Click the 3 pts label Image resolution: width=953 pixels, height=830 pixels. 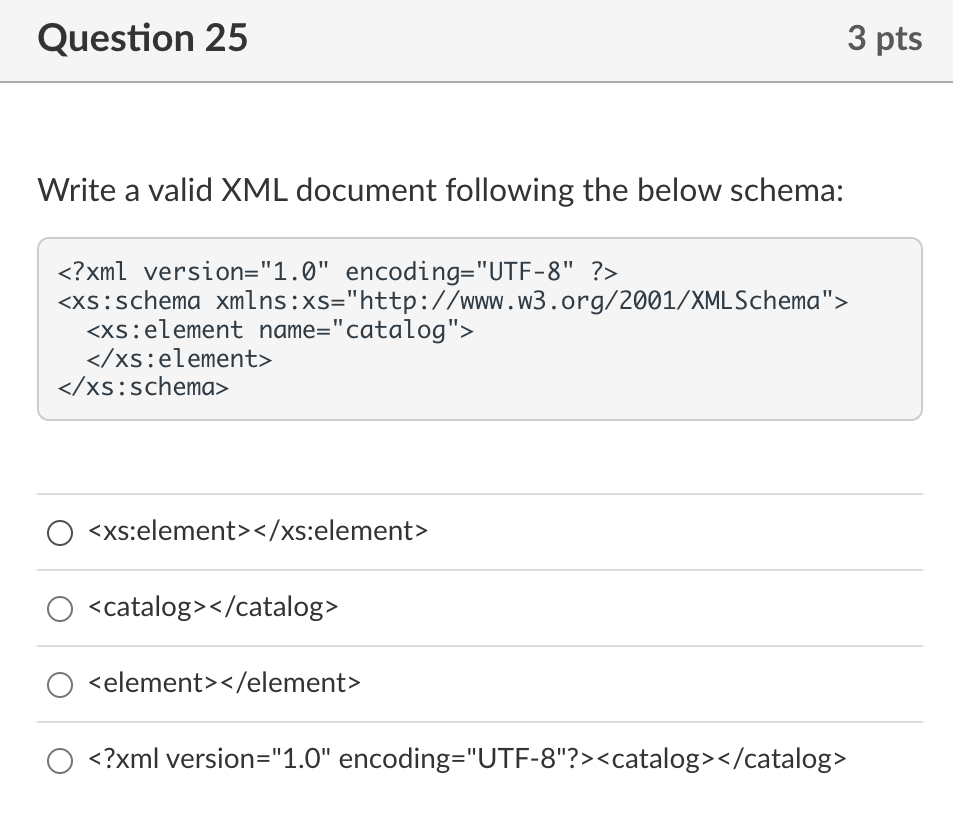tap(884, 39)
